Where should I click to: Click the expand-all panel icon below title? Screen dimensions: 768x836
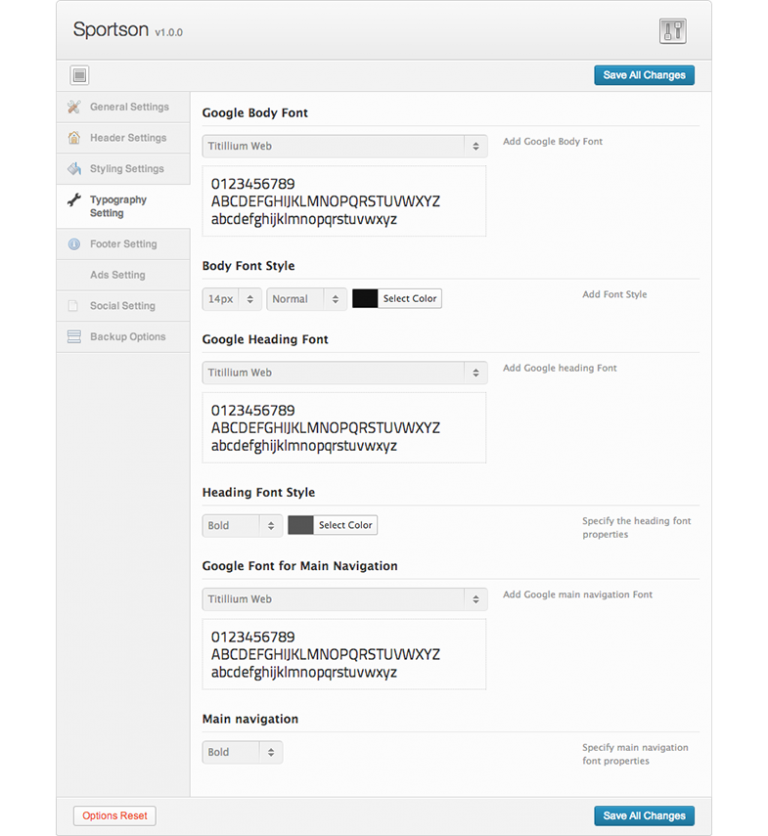80,75
